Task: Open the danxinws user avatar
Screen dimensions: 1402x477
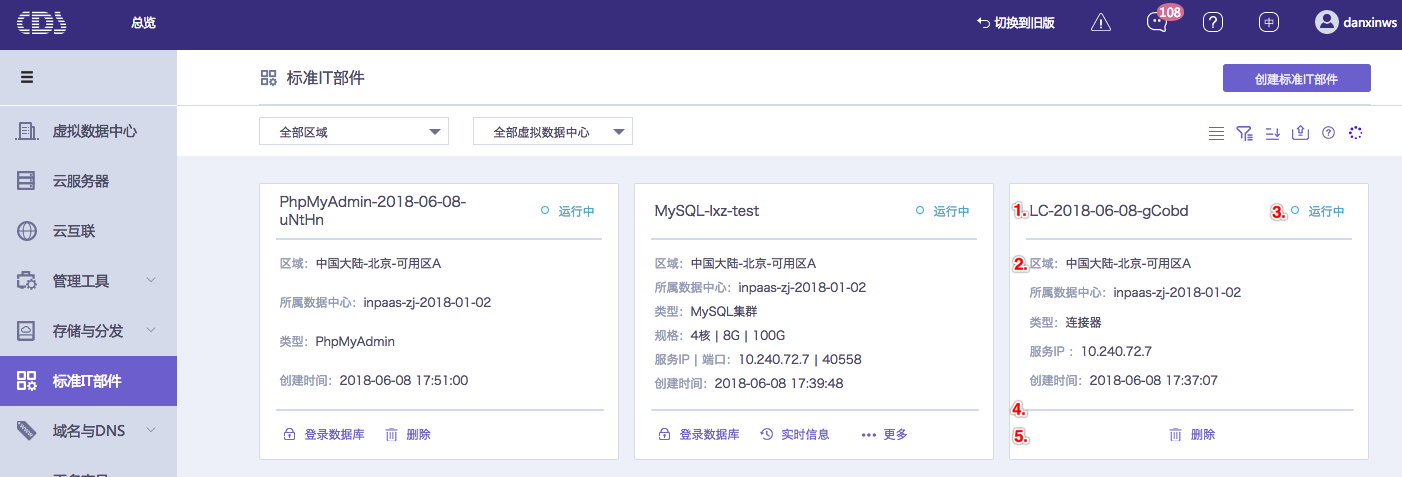Action: (1326, 22)
